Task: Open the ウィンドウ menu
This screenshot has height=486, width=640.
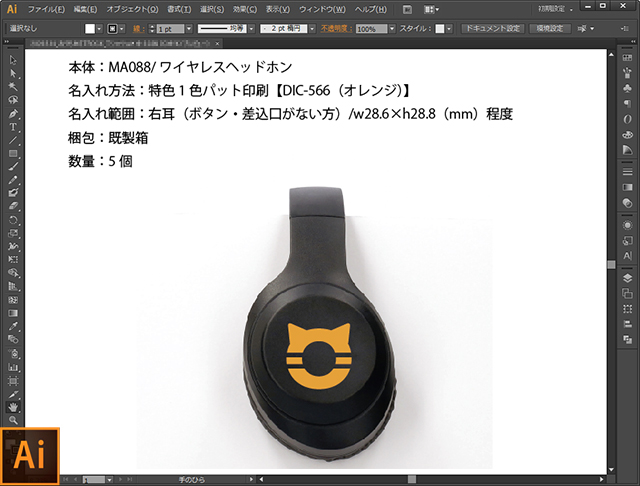Action: tap(322, 9)
